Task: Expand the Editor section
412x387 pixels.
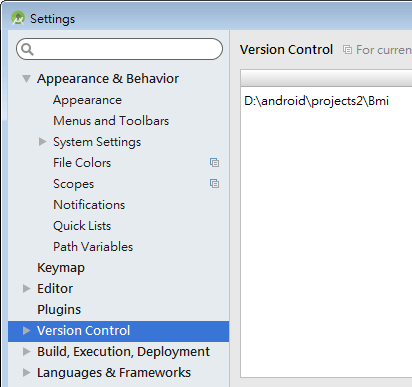Action: pos(27,288)
